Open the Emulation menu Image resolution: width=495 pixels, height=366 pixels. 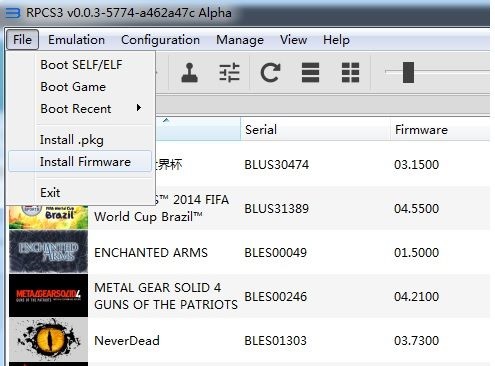(x=76, y=40)
